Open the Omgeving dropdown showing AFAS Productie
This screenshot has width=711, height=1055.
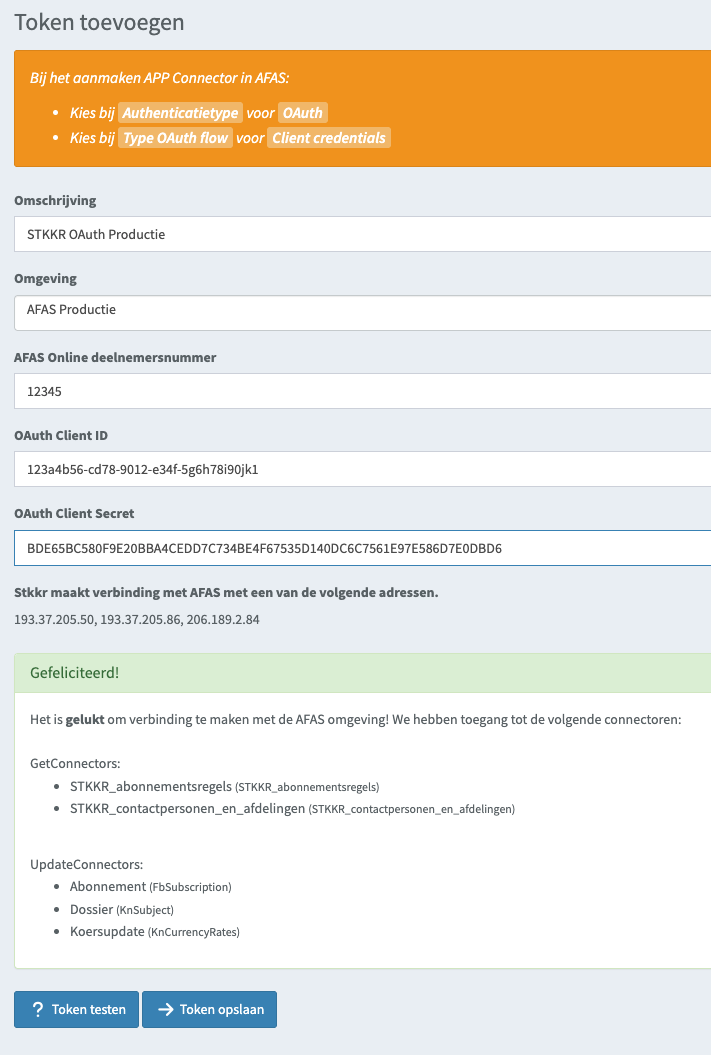[363, 313]
